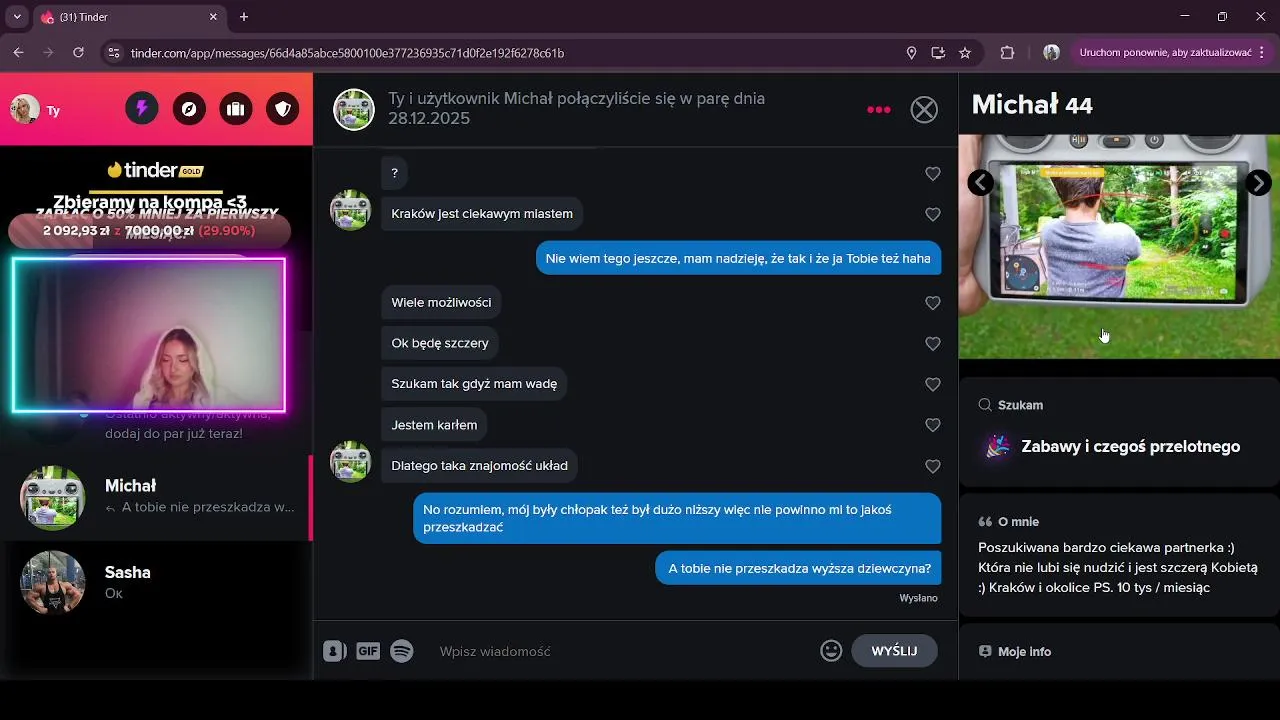Click the purple lightning Boost icon

click(142, 109)
